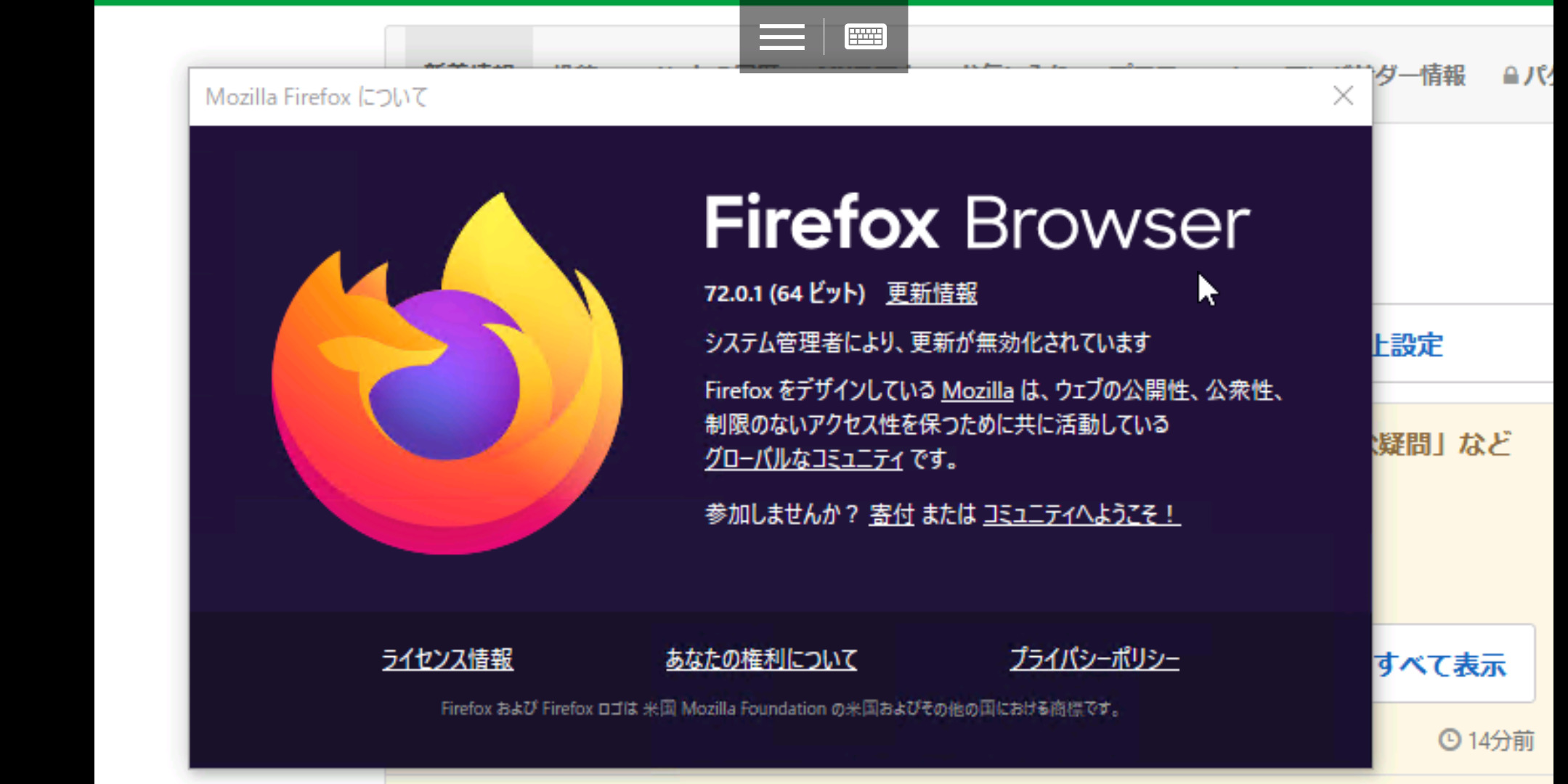Open the remote toolbar hamburger menu
The height and width of the screenshot is (784, 1568).
pyautogui.click(x=781, y=36)
